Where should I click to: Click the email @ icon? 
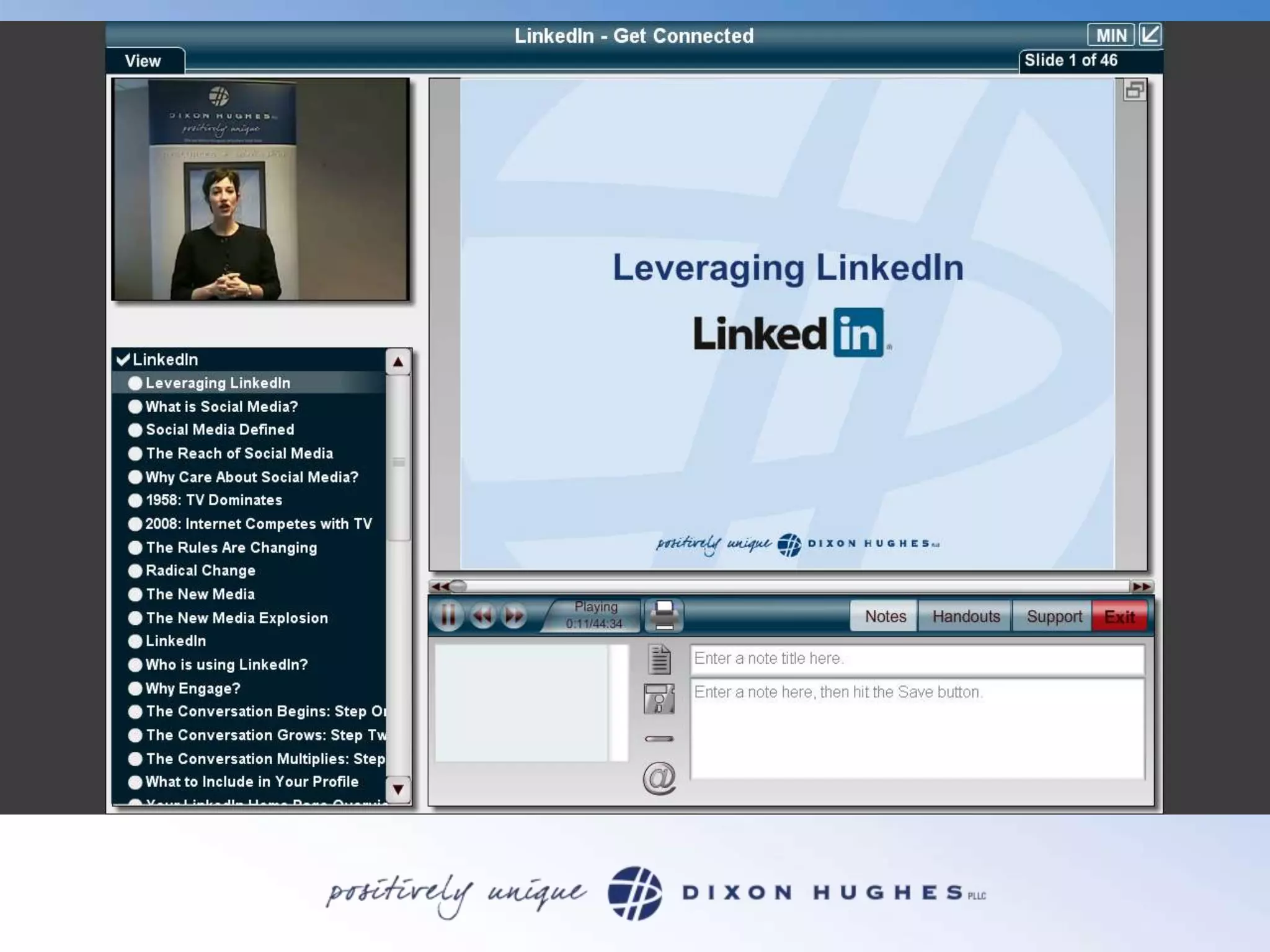click(x=659, y=778)
